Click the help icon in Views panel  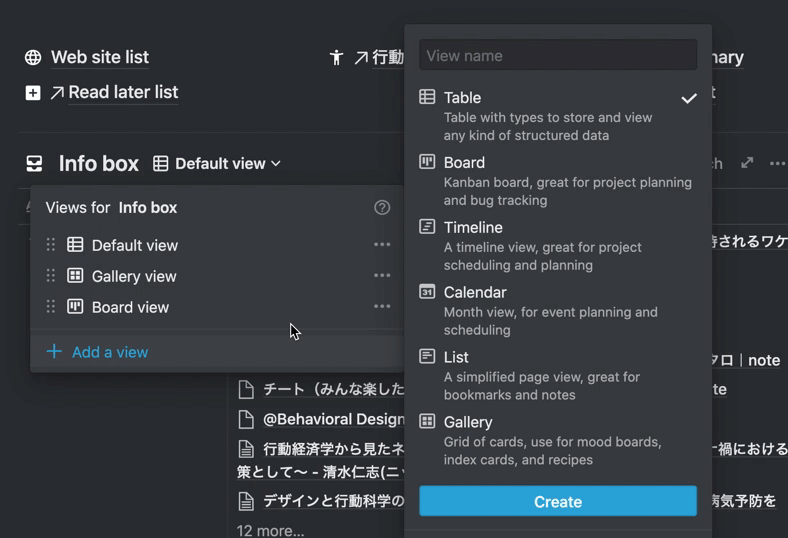[382, 207]
